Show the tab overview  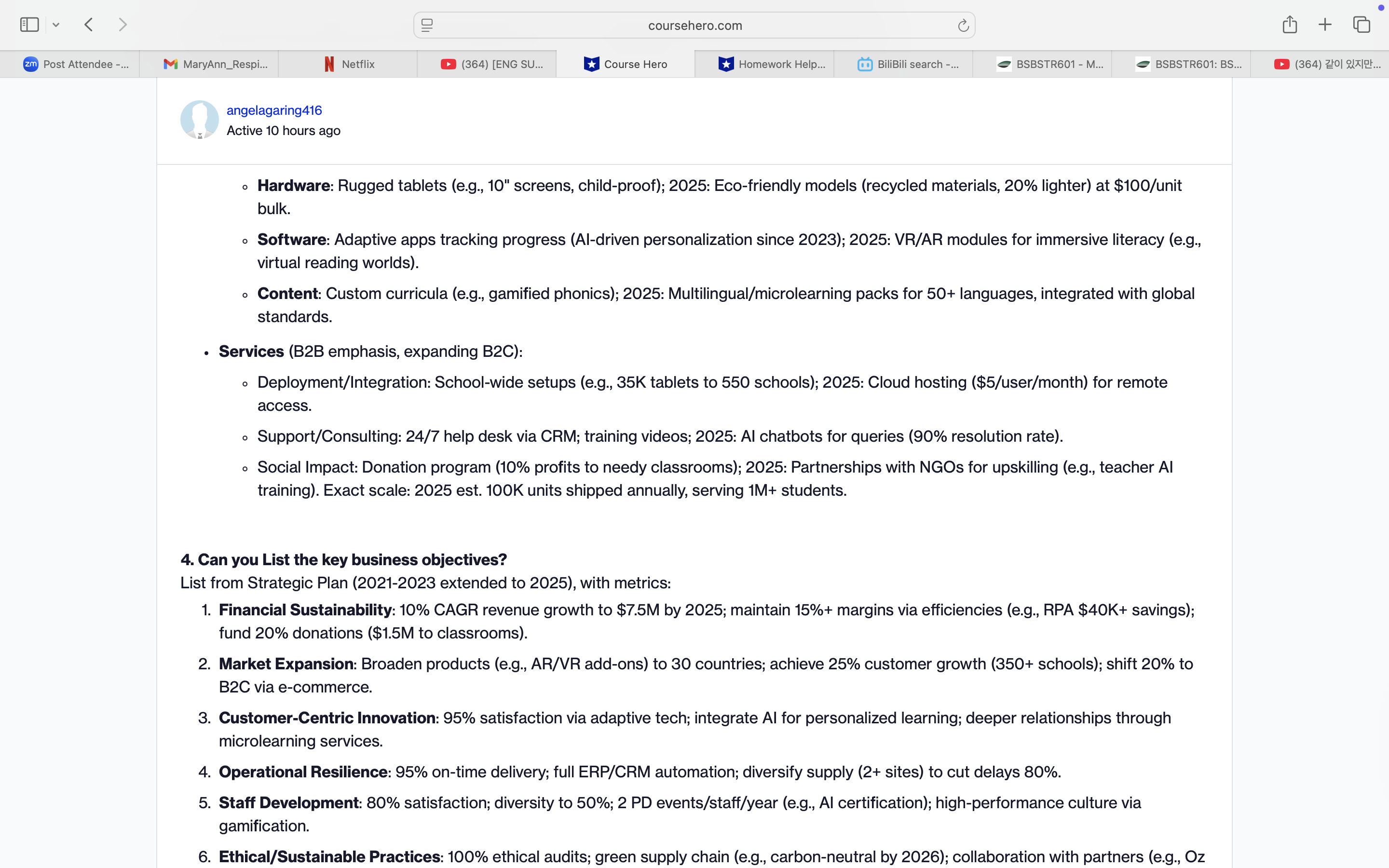pyautogui.click(x=1362, y=25)
